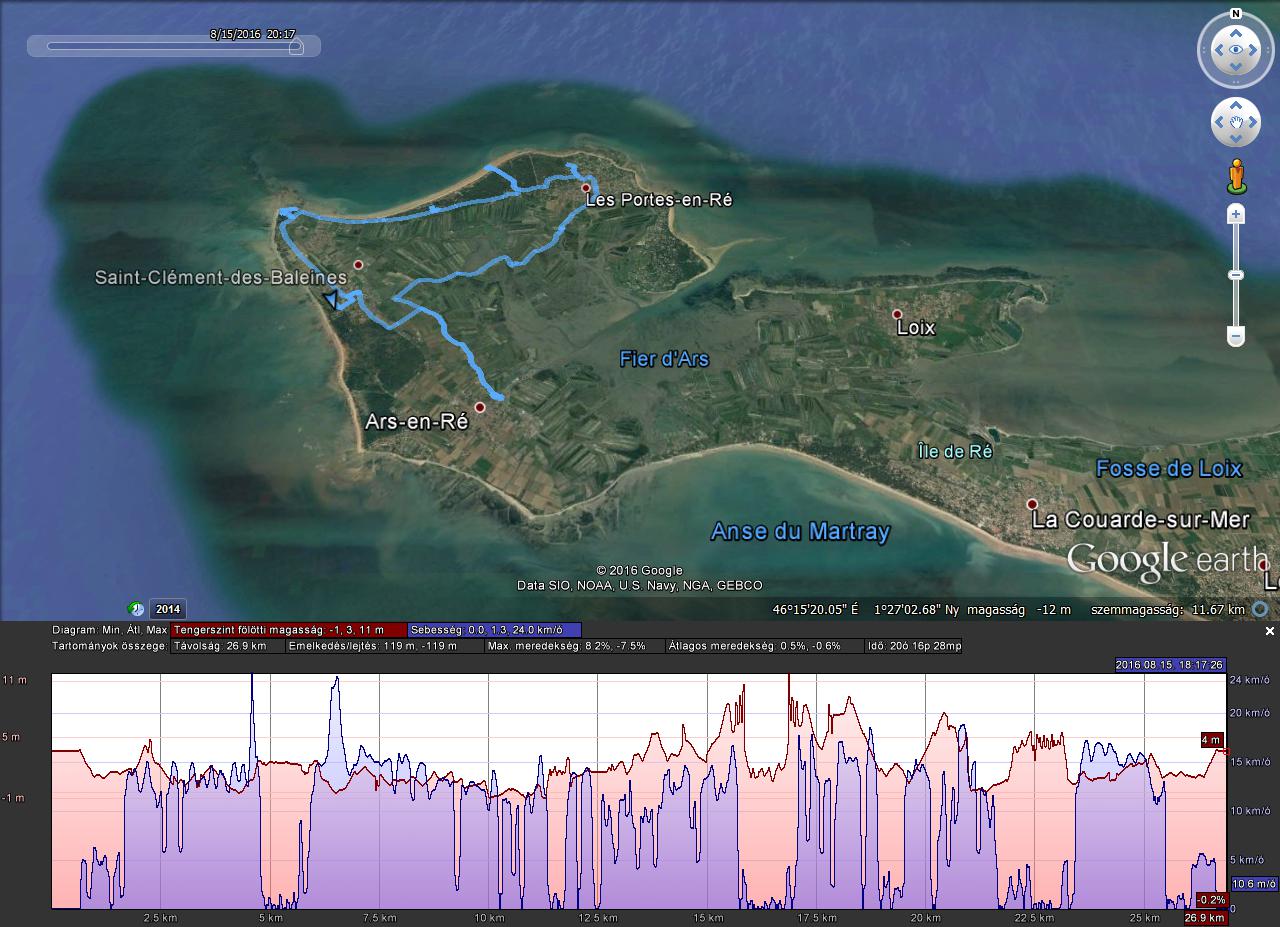
Task: Click the zoom slider handle
Action: [x=1236, y=275]
